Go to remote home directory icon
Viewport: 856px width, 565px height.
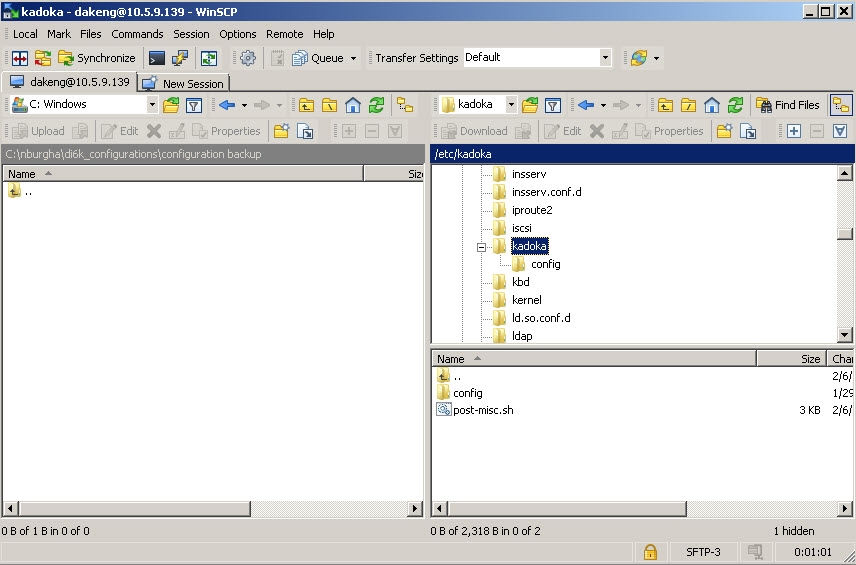click(x=712, y=105)
